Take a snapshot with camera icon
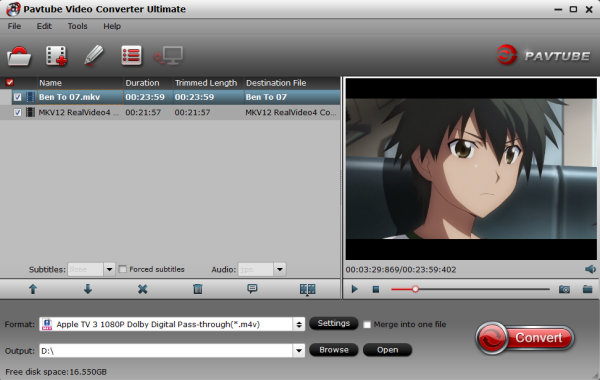Image resolution: width=600 pixels, height=380 pixels. (x=564, y=289)
